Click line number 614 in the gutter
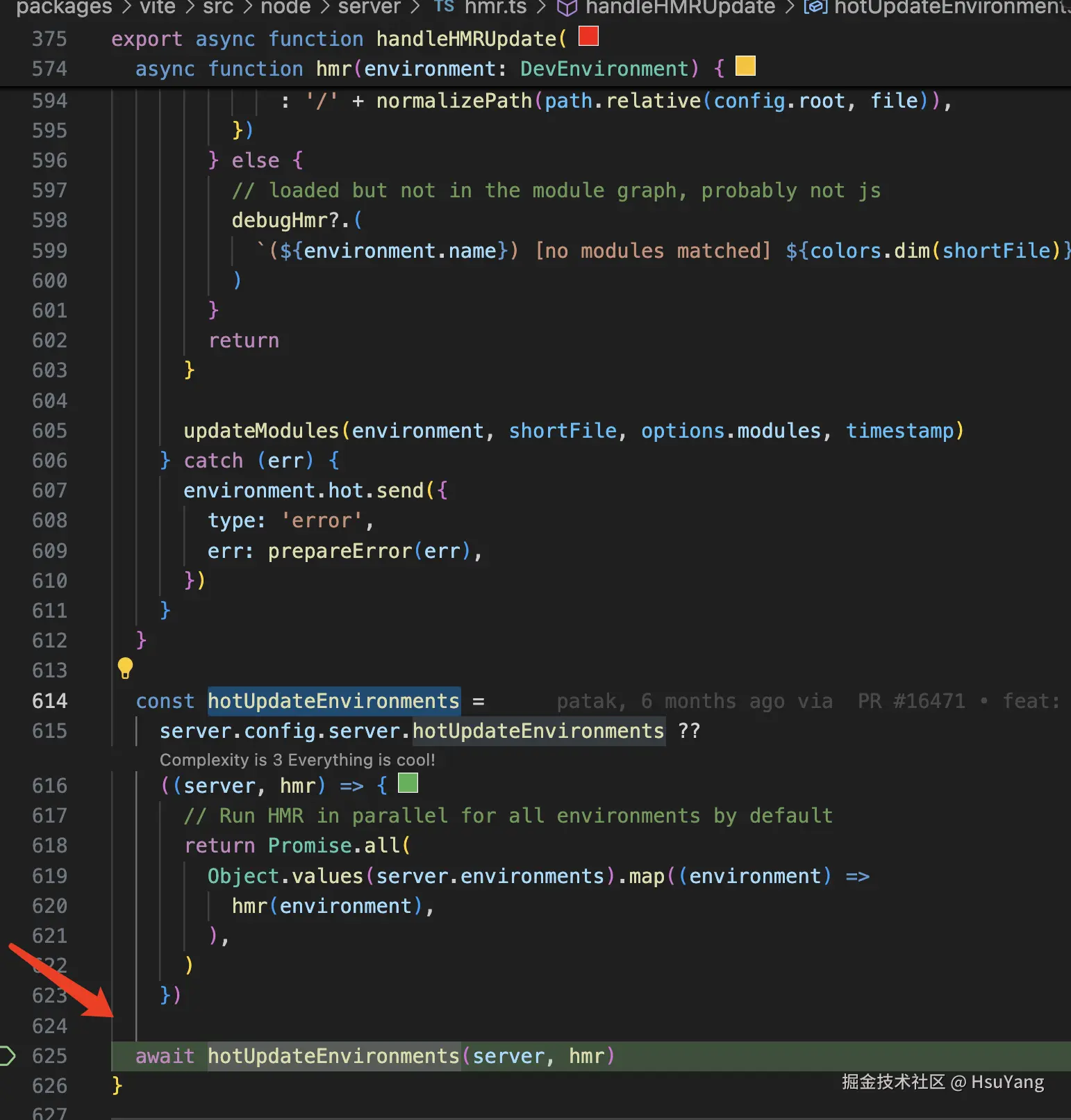The height and width of the screenshot is (1120, 1071). coord(49,701)
